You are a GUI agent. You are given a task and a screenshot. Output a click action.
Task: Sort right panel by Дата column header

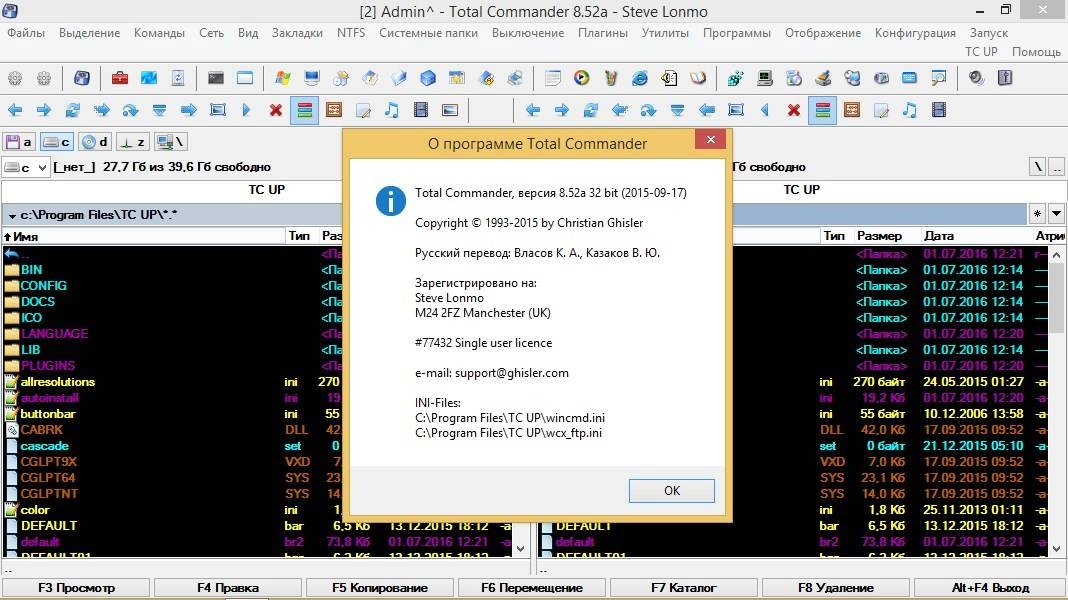coord(975,236)
